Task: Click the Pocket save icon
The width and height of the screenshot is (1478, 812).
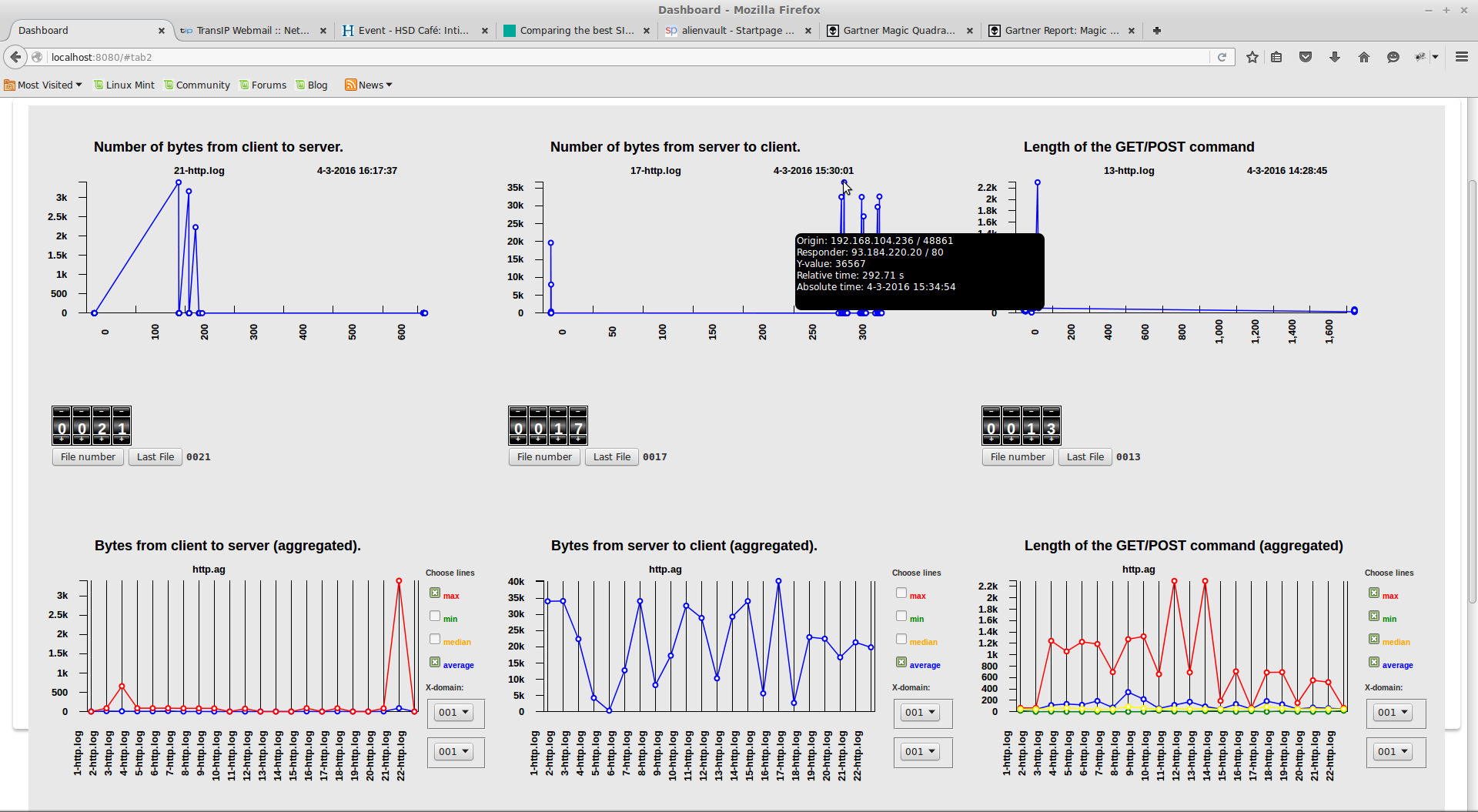Action: 1306,57
